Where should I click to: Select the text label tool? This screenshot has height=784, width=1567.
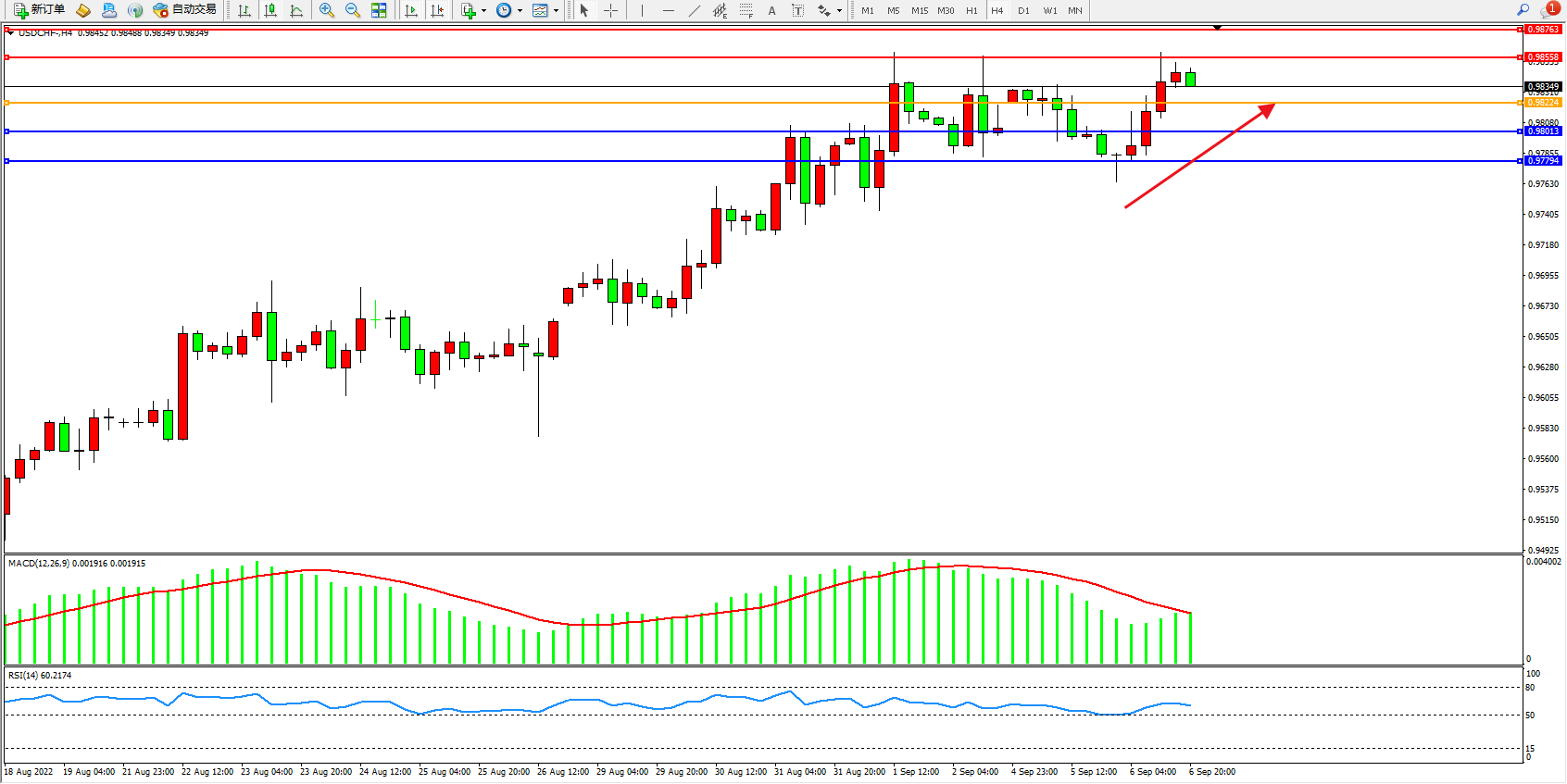point(797,10)
